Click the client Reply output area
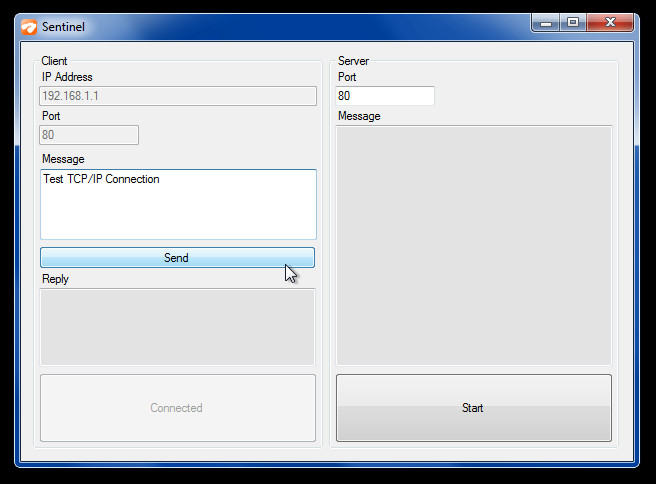656x484 pixels. tap(177, 327)
